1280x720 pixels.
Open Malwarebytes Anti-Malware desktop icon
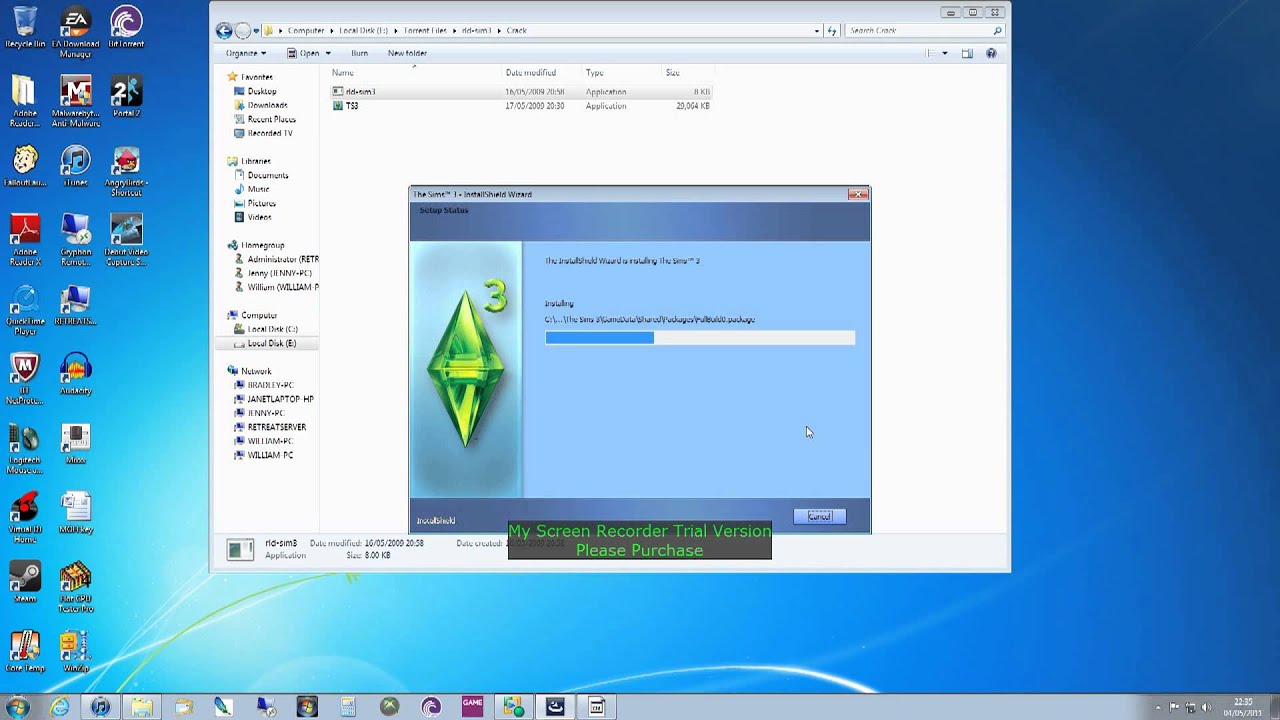click(75, 101)
